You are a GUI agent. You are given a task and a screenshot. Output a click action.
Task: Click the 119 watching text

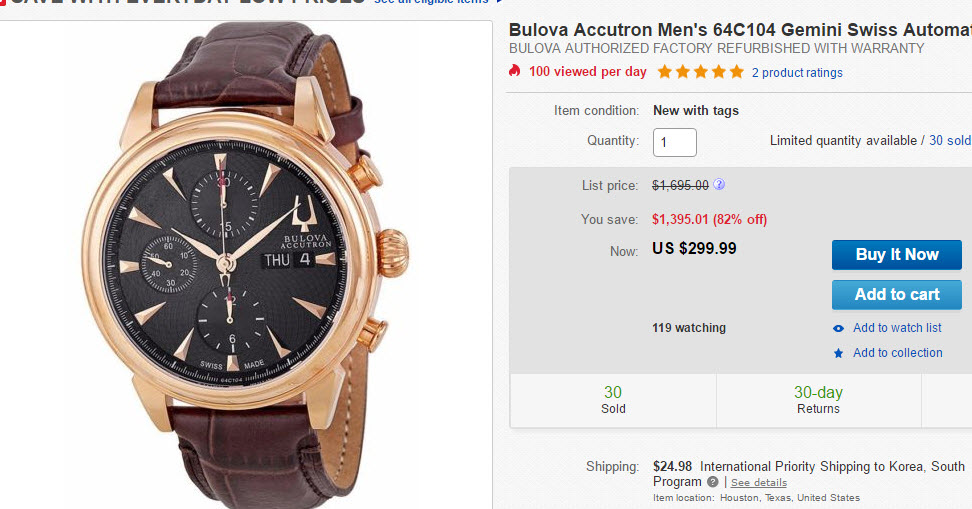[x=689, y=328]
